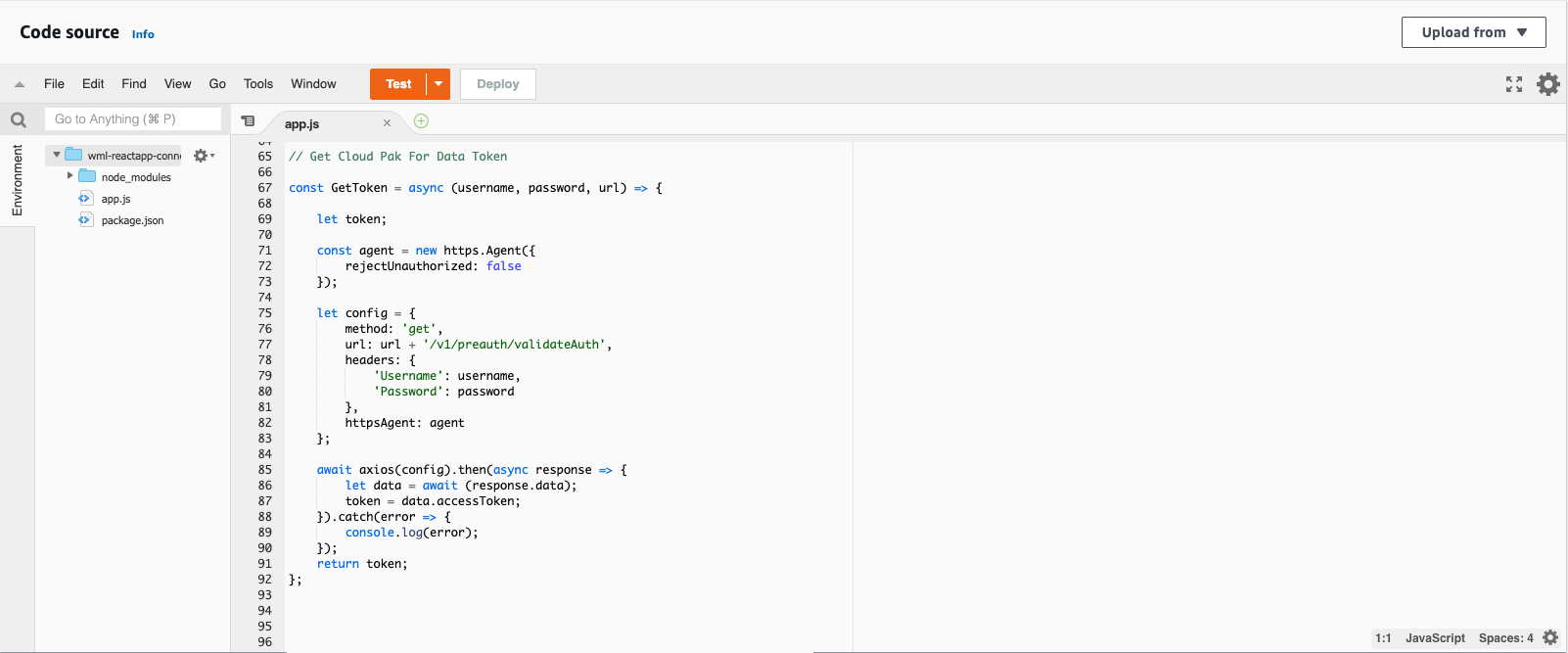
Task: Toggle fullscreen editor mode
Action: click(x=1514, y=84)
